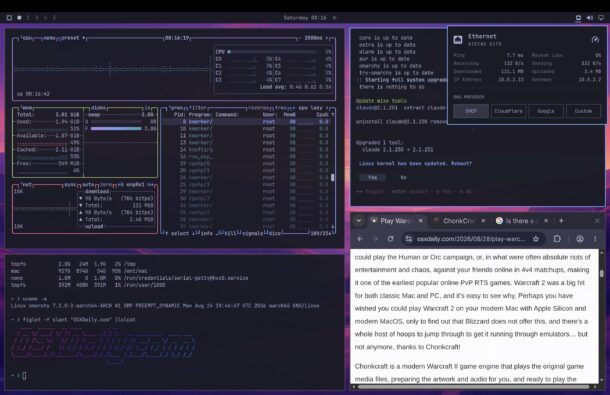The height and width of the screenshot is (395, 610).
Task: Bookmark this page with the star icon
Action: click(536, 239)
